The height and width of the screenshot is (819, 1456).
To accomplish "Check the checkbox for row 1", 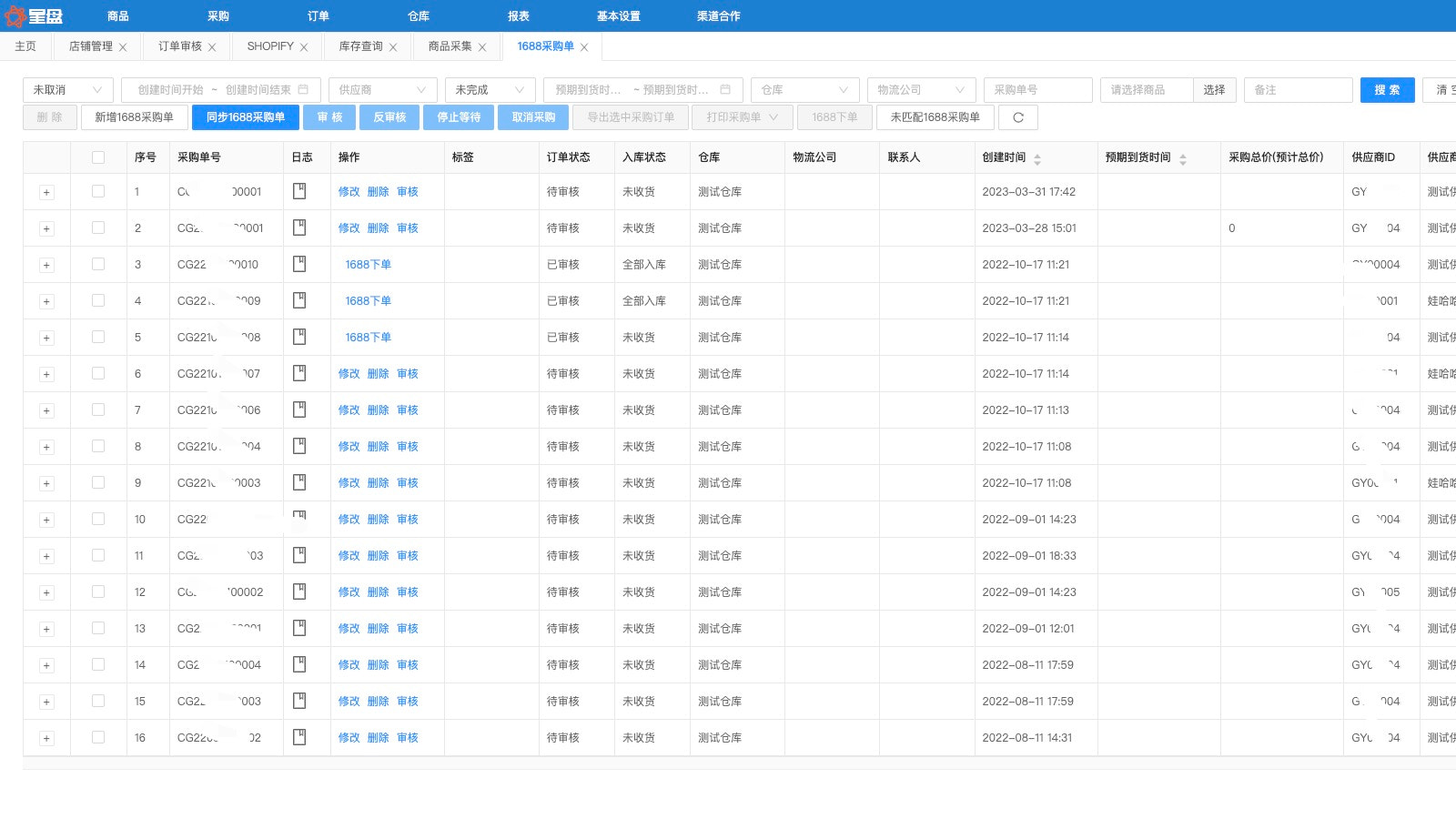I will (98, 191).
